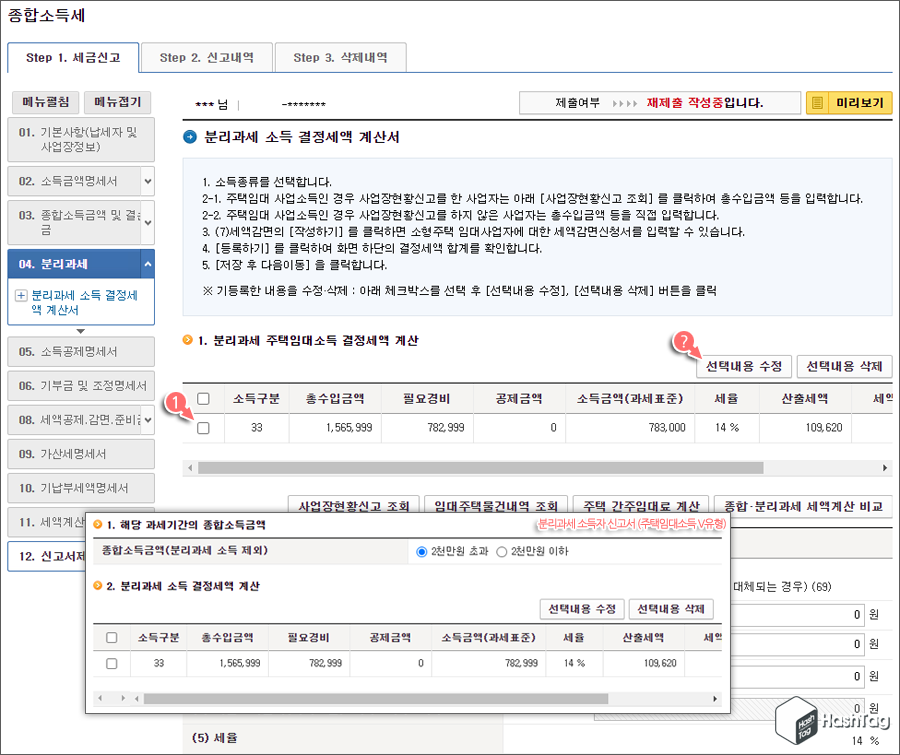Check the checkbox for income type 33 row
This screenshot has width=900, height=755.
point(205,430)
